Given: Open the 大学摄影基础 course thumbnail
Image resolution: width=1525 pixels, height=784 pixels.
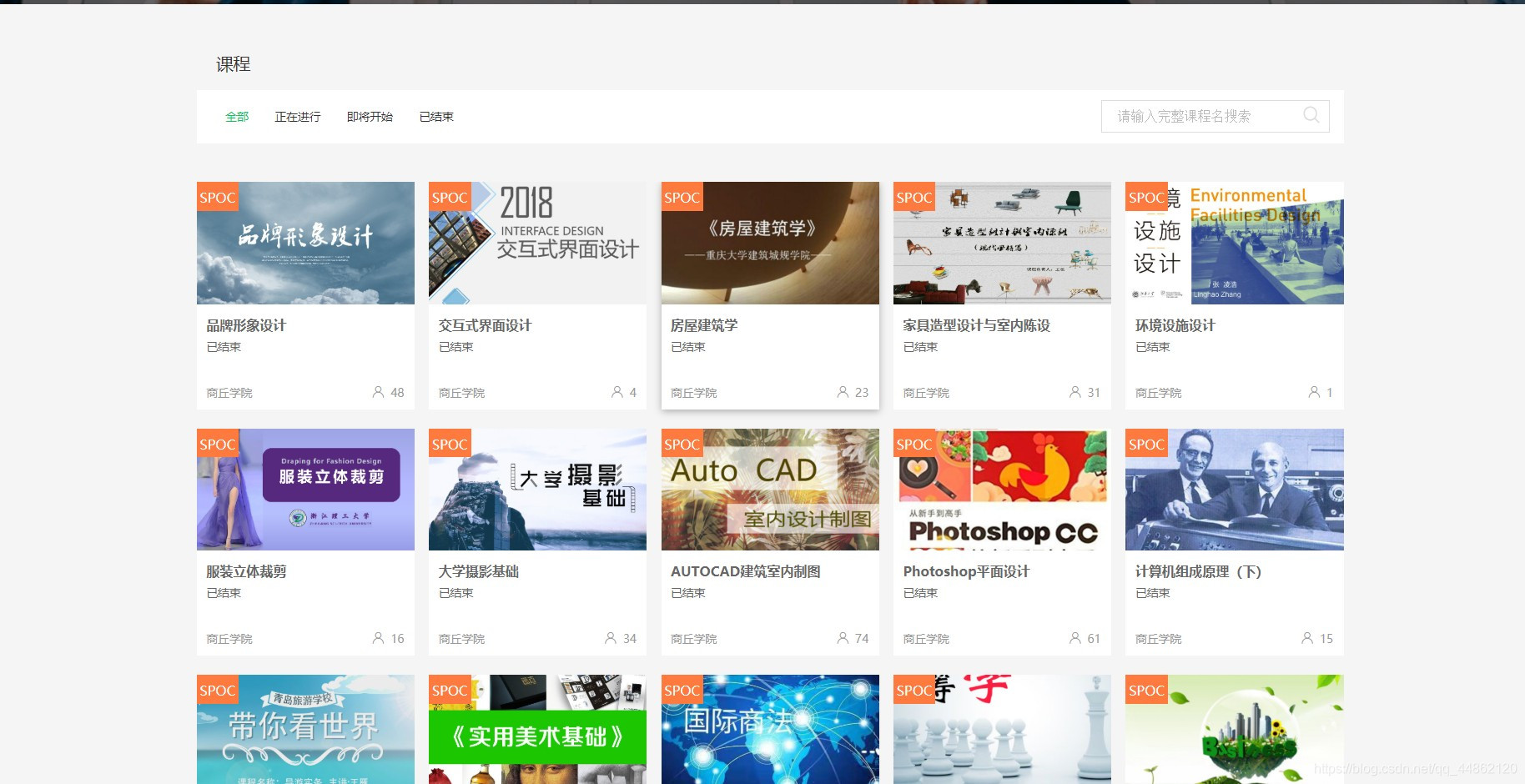Looking at the screenshot, I should coord(537,490).
